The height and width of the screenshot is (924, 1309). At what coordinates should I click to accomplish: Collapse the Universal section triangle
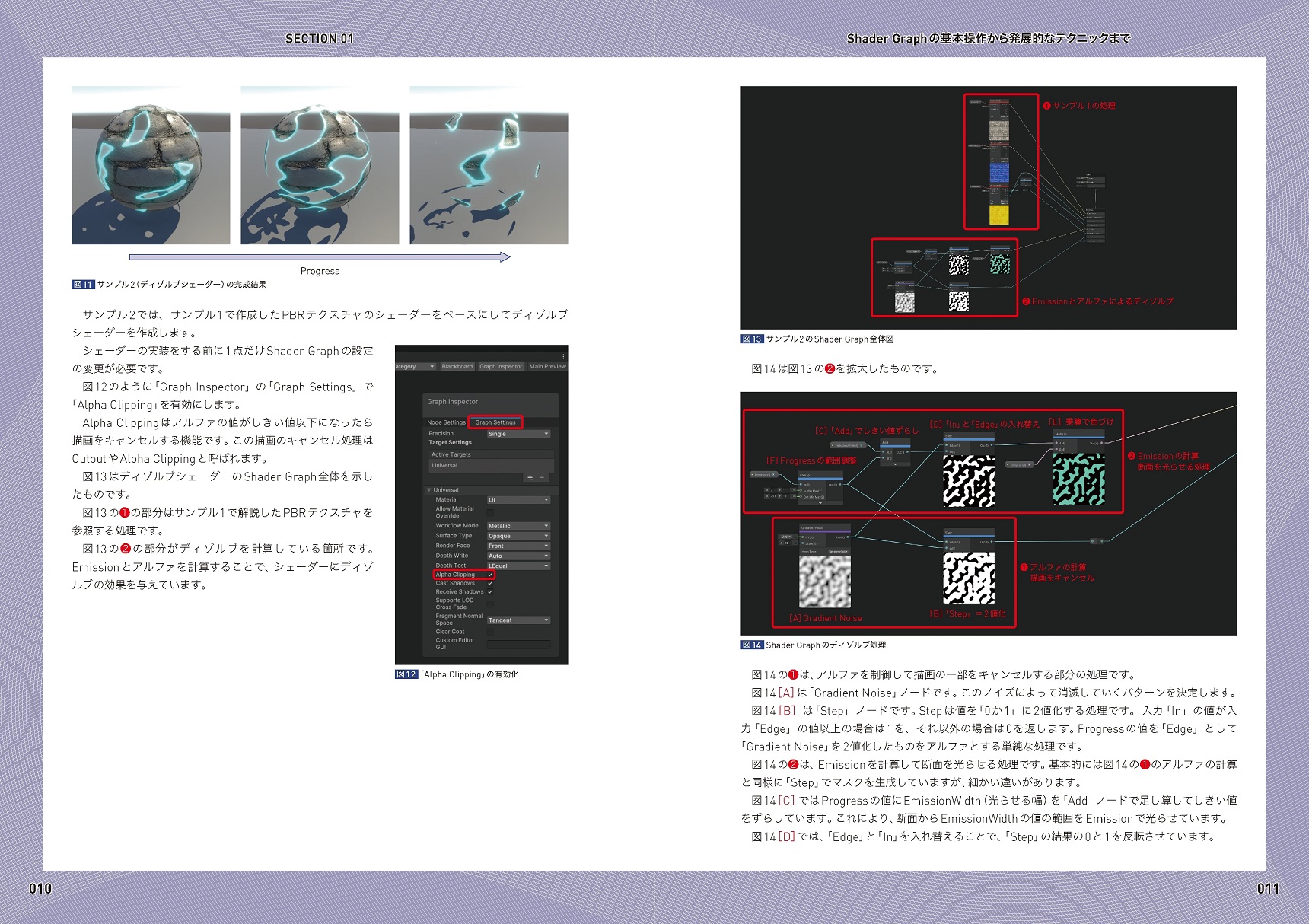coord(429,490)
